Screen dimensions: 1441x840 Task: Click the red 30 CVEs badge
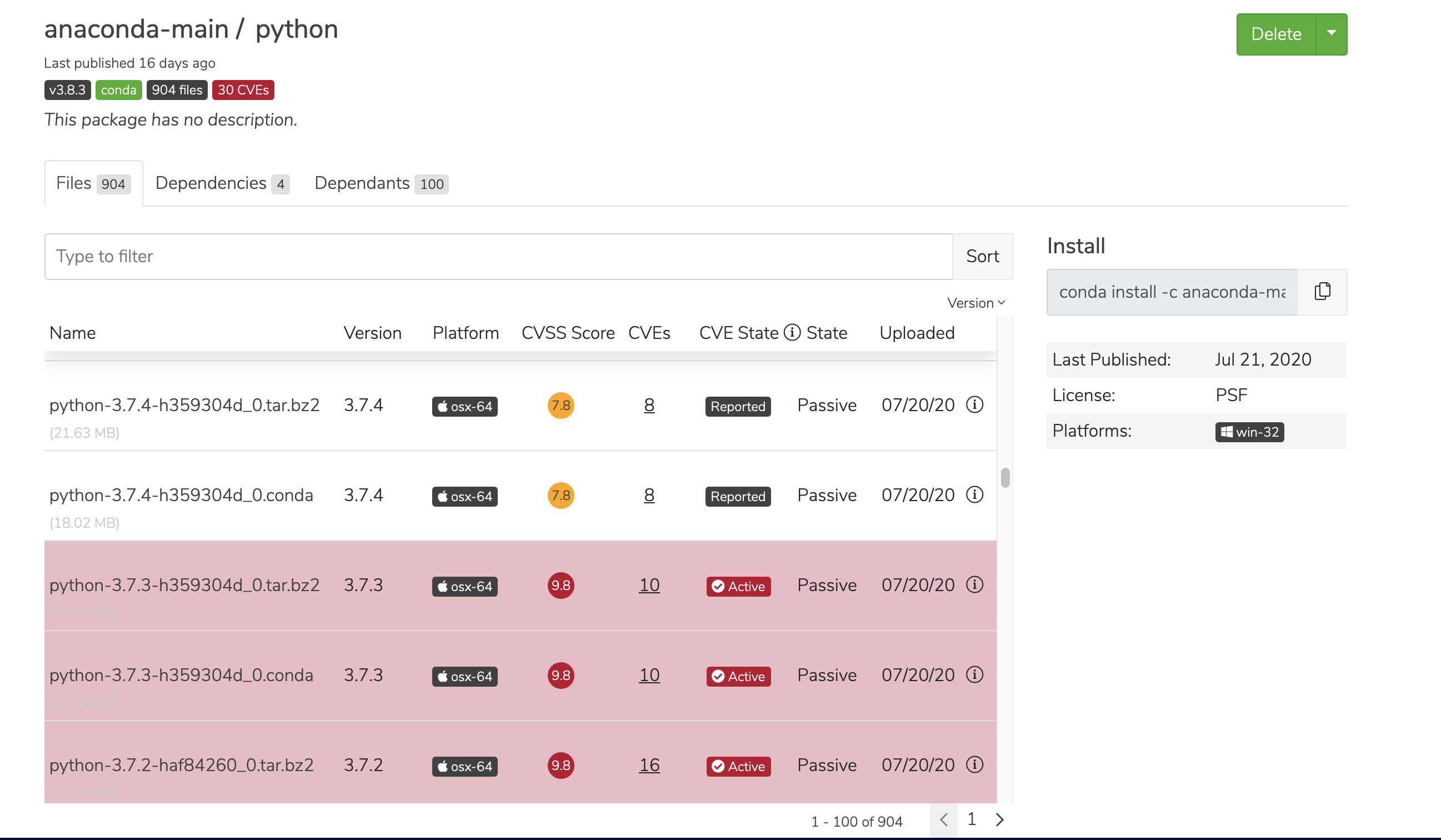243,90
